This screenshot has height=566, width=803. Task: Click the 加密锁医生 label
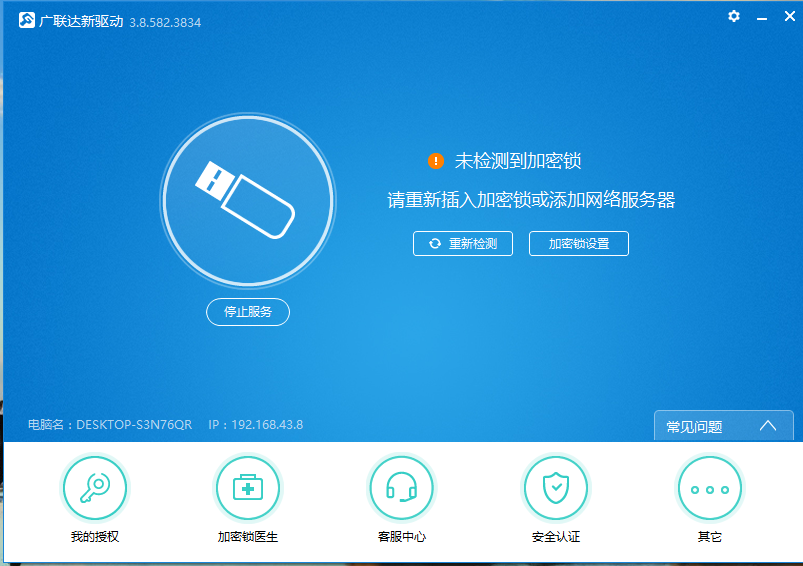pos(248,536)
